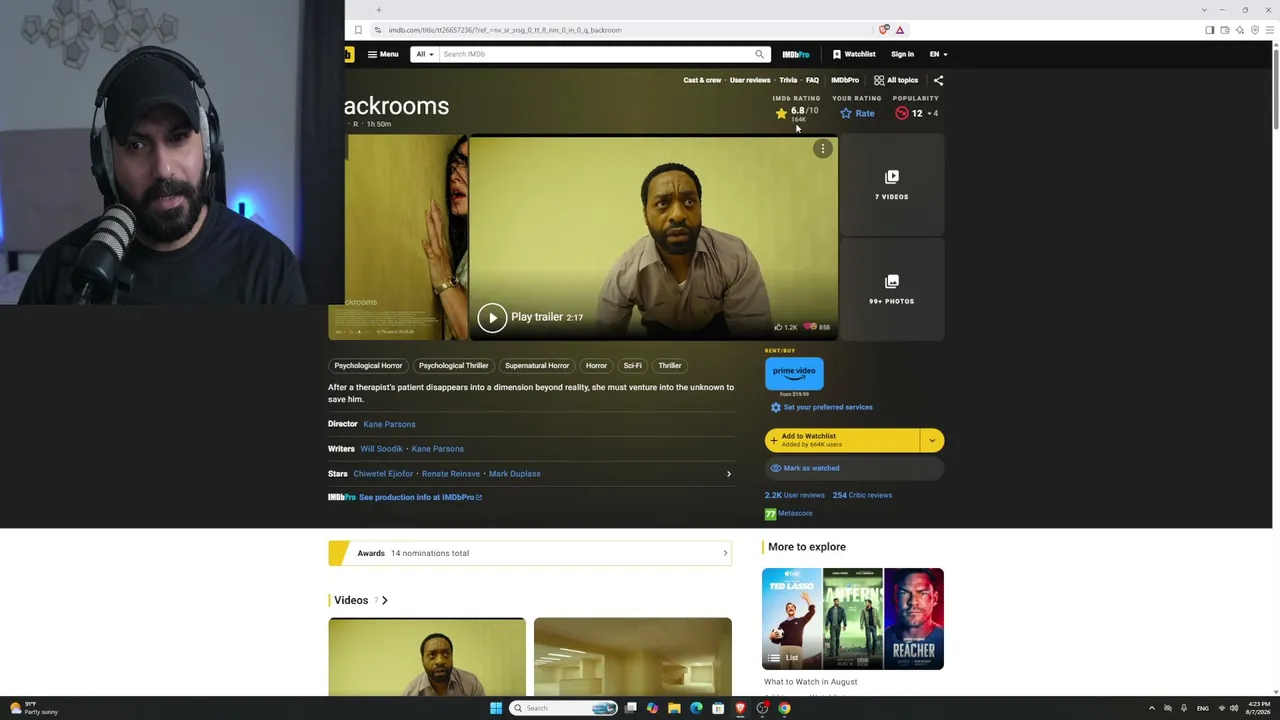
Task: Open the Watchlist from the header
Action: coord(854,54)
